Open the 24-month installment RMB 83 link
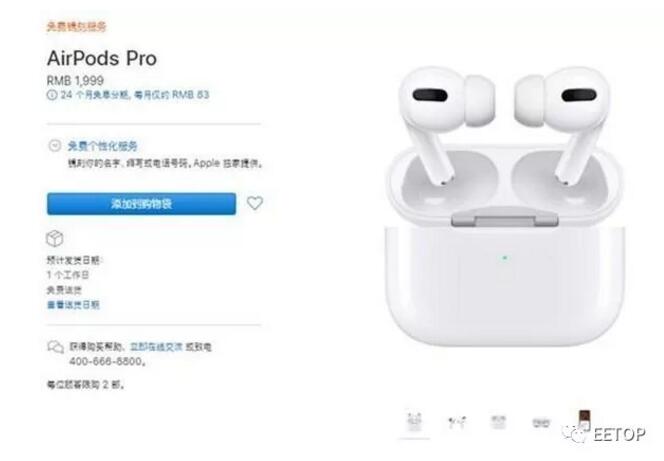This screenshot has width=664, height=461. pyautogui.click(x=135, y=94)
